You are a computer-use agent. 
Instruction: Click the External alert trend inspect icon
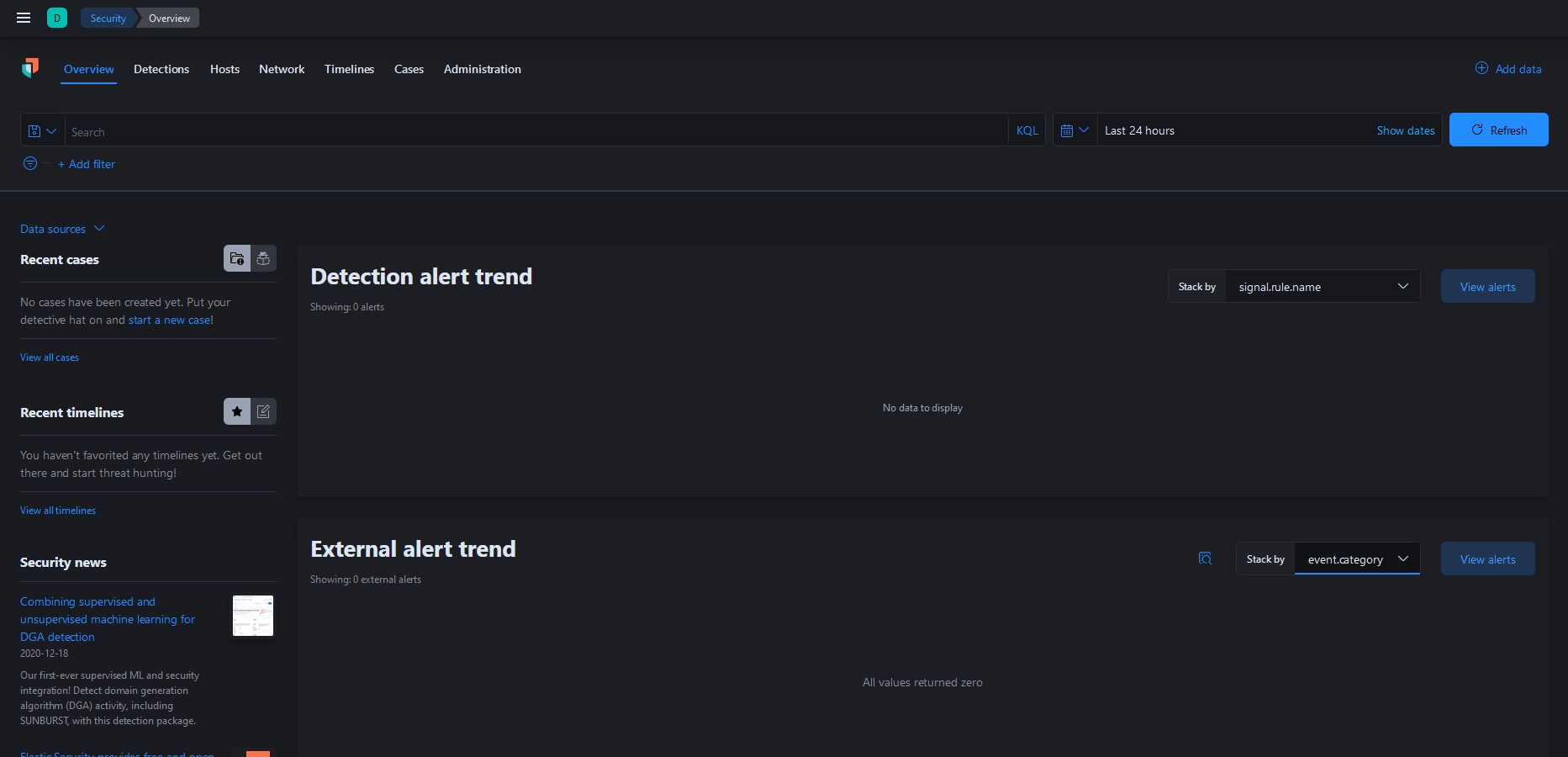coord(1205,558)
